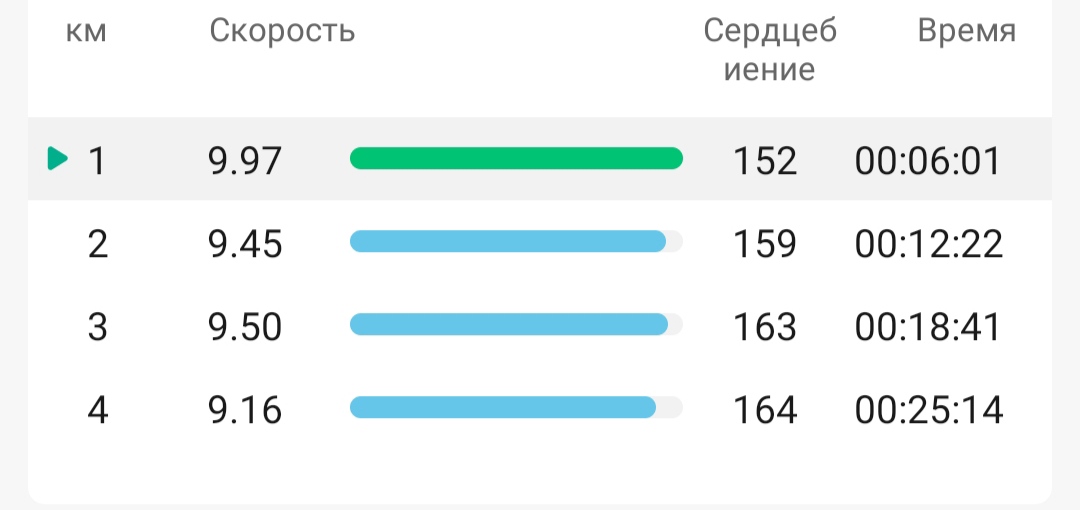Image resolution: width=1080 pixels, height=510 pixels.
Task: Select speed value 9.16
Action: (245, 410)
